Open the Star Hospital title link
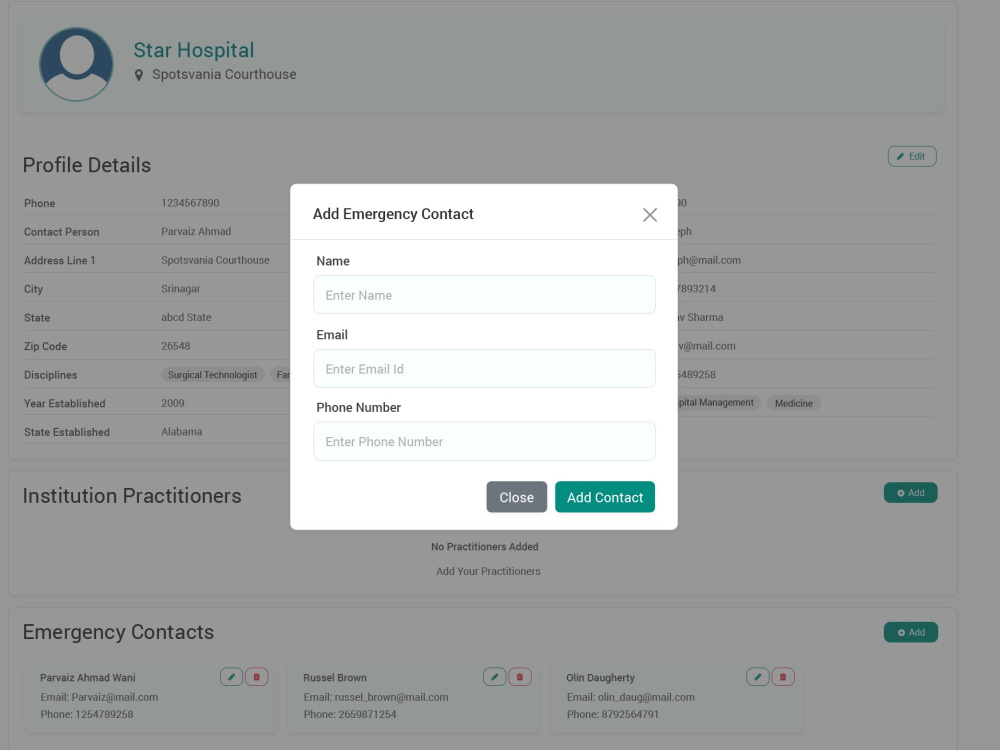Screen dimensions: 1000x750 click(194, 50)
